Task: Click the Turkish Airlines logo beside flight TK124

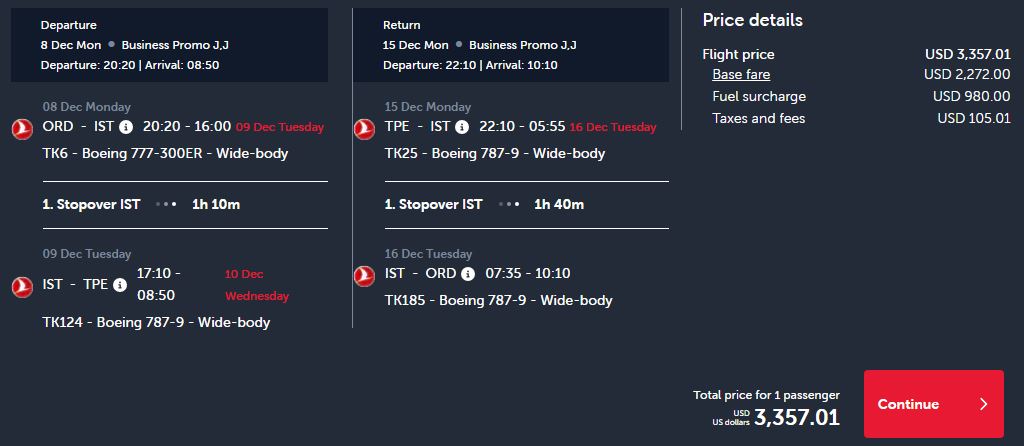Action: [22, 285]
